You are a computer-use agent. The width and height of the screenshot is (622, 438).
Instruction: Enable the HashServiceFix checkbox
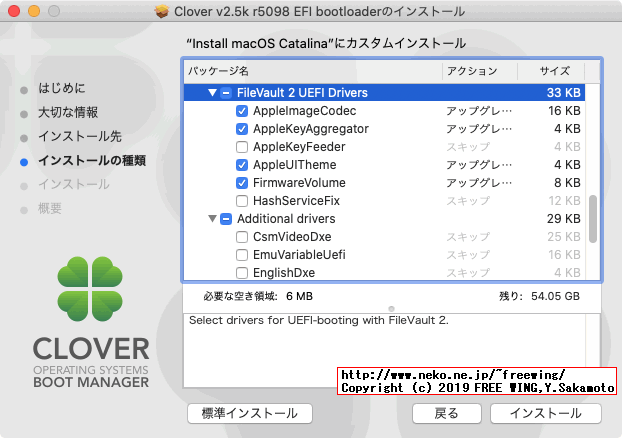point(242,201)
